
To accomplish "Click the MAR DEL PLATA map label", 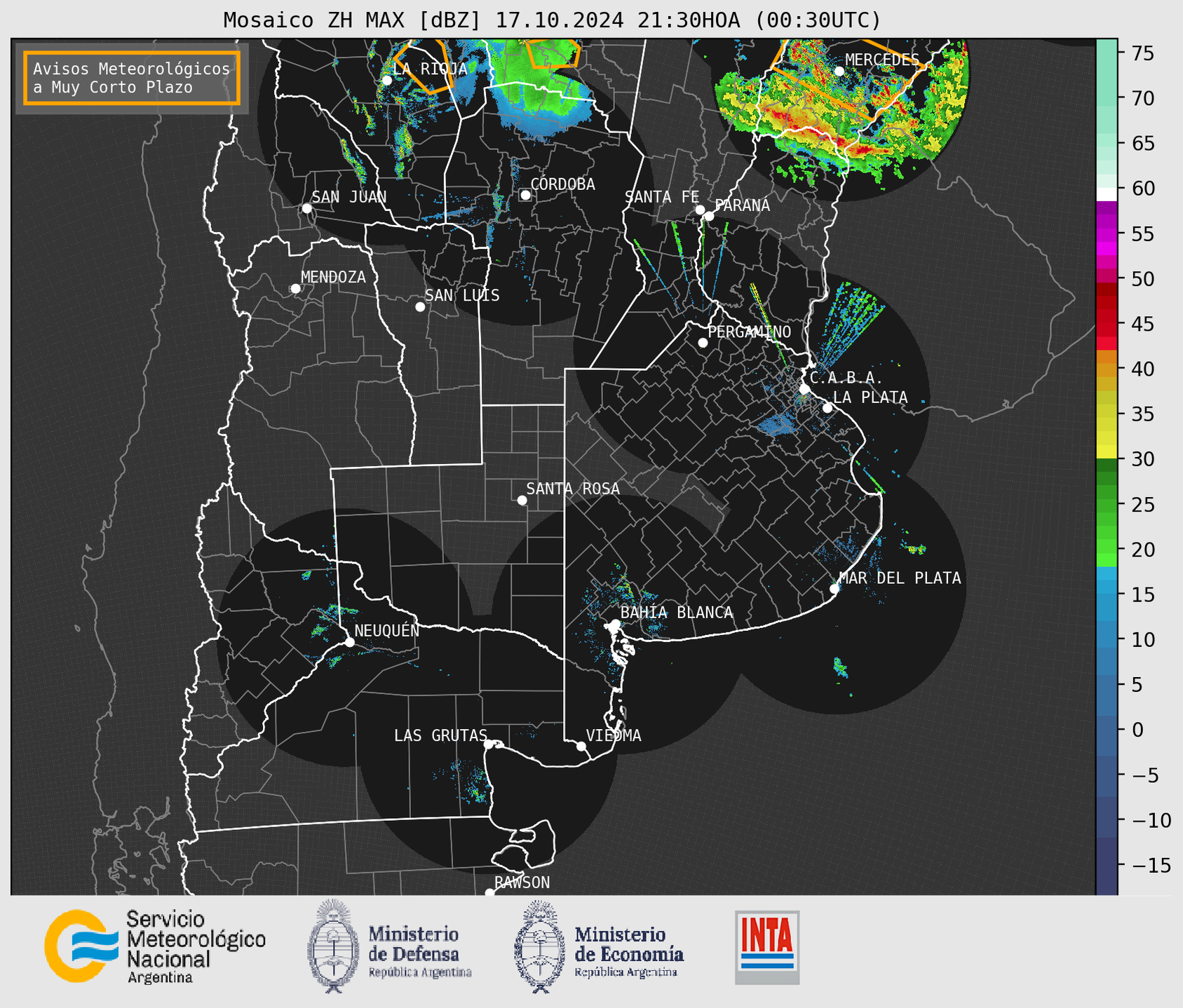I will coord(900,578).
